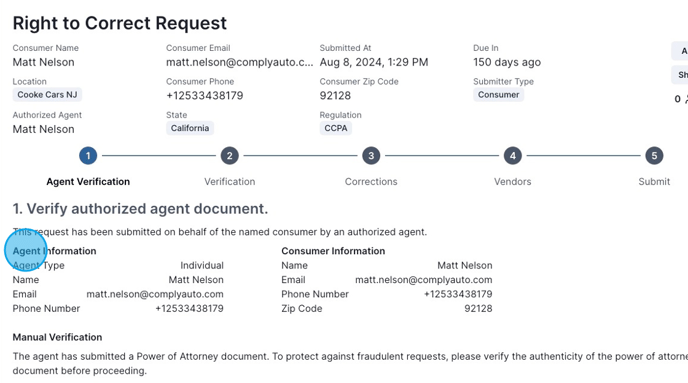Select step 1 circle Agent Verification
This screenshot has height=383, width=688.
coord(88,156)
